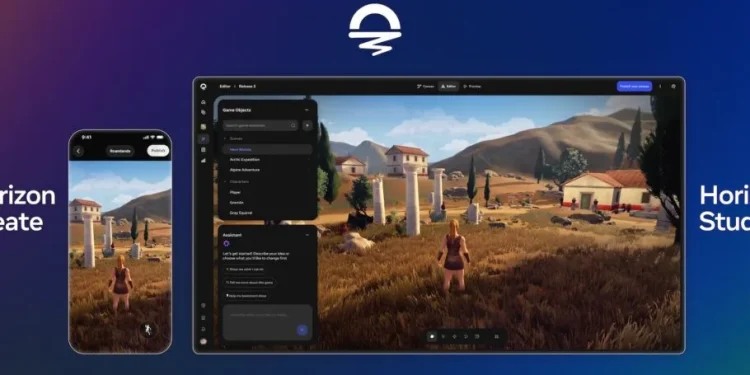Open the yellow file icon in the sidebar

(203, 127)
